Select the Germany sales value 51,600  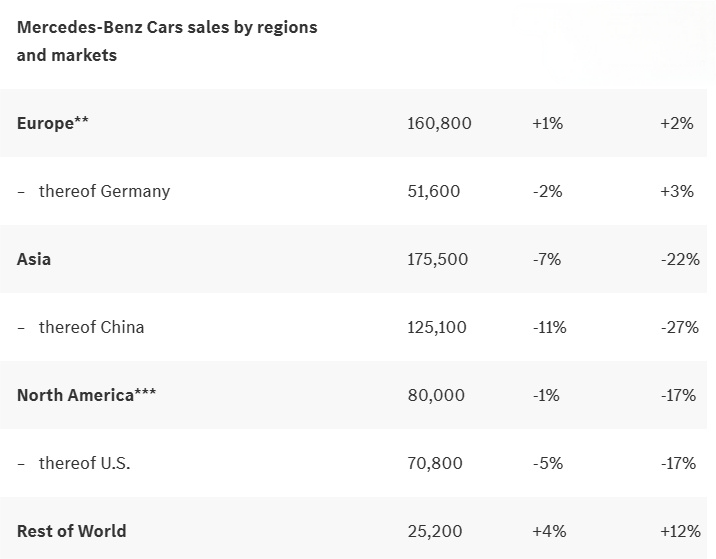434,191
